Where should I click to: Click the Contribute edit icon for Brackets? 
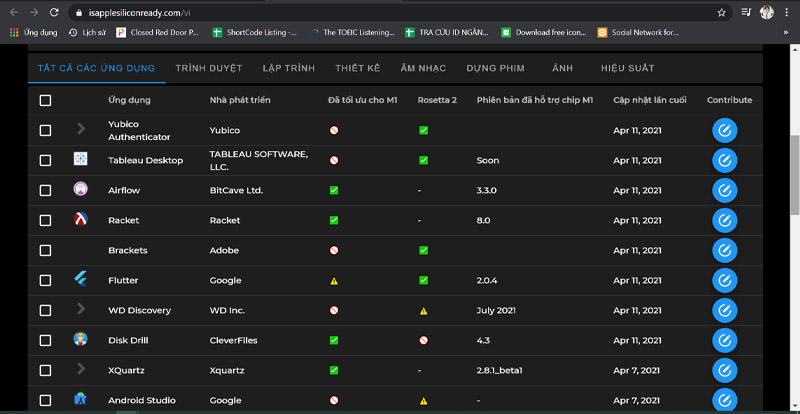724,251
